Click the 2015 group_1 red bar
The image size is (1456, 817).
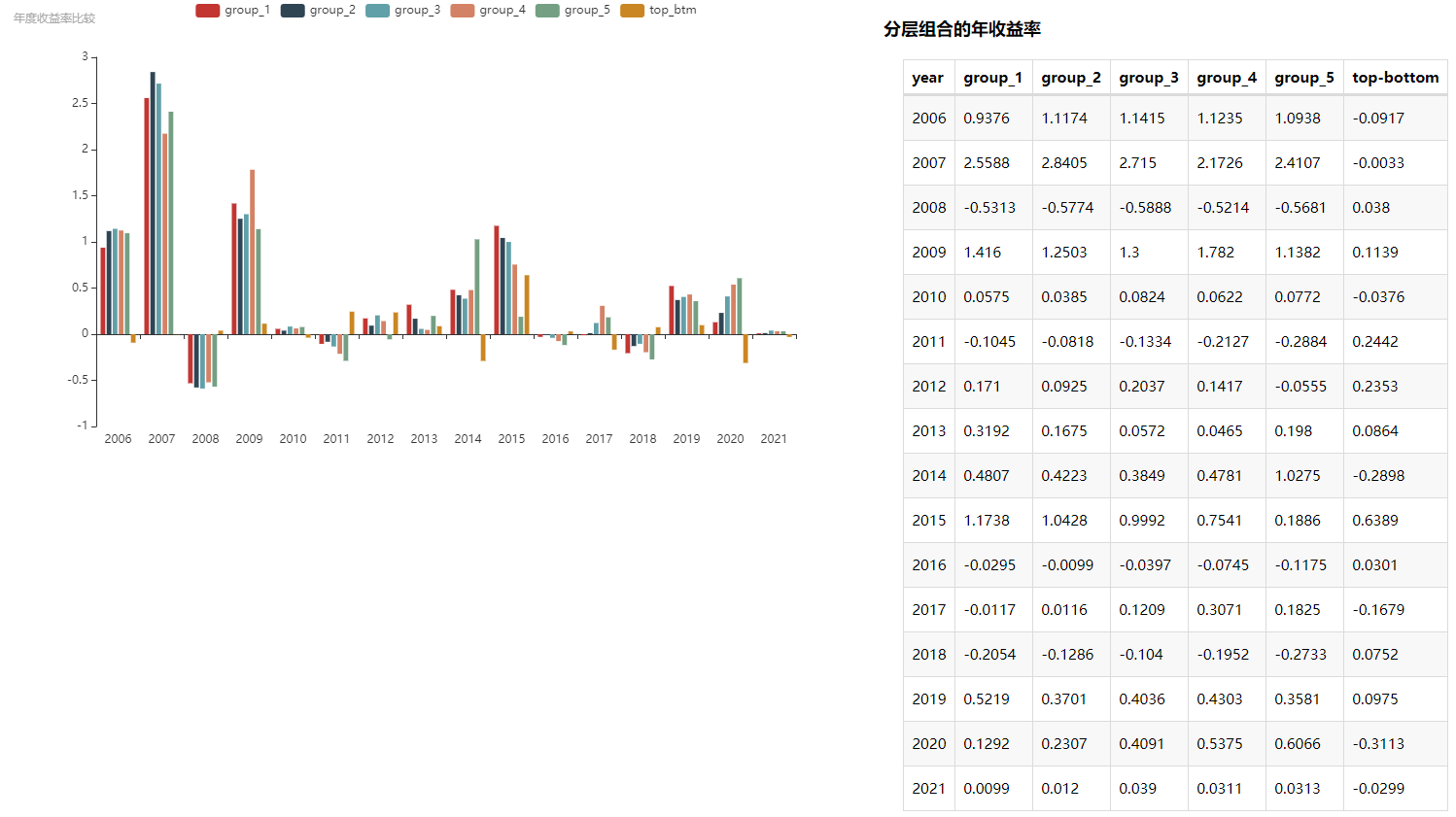497,280
